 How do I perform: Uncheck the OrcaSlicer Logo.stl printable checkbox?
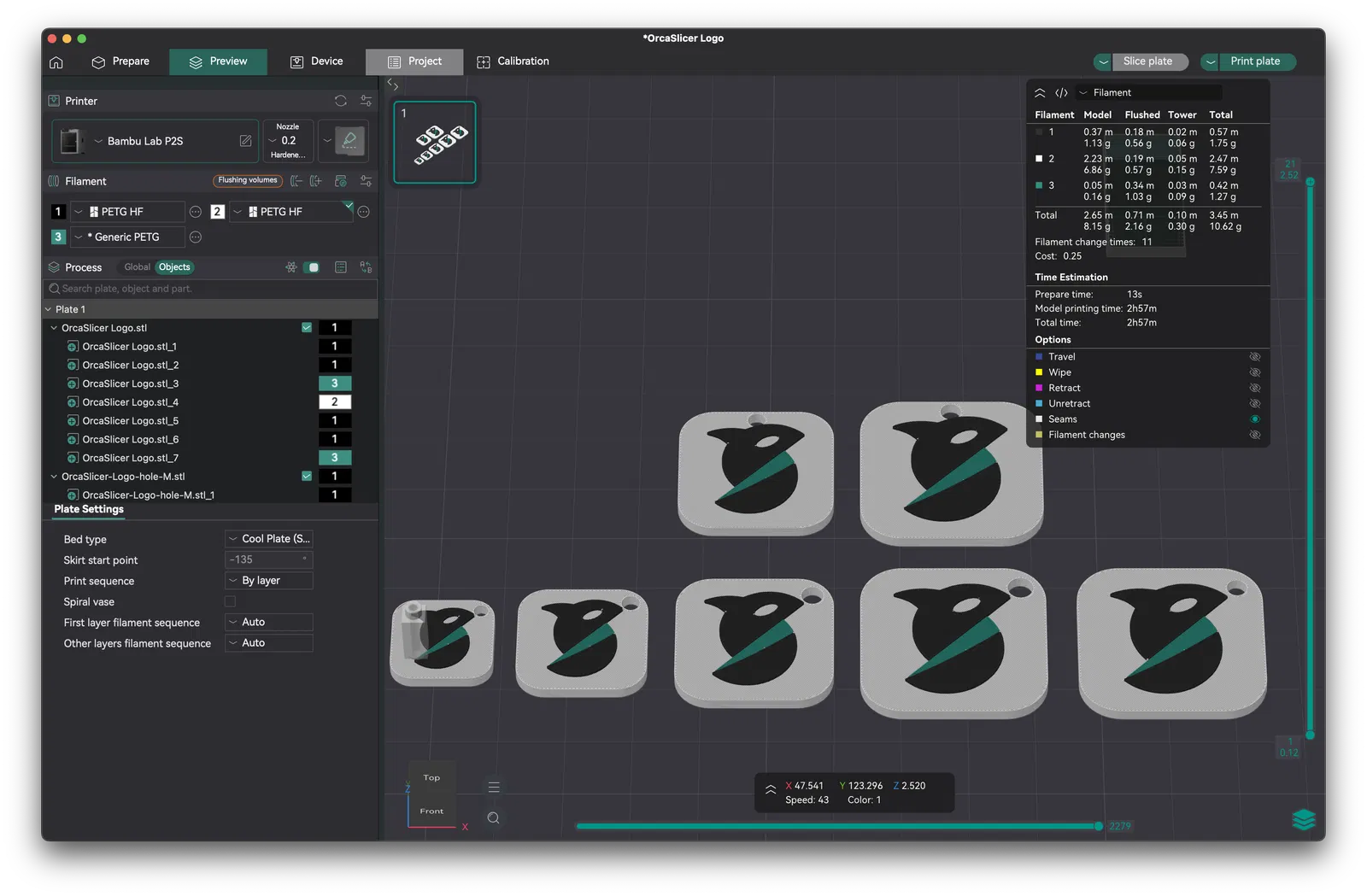click(x=307, y=328)
